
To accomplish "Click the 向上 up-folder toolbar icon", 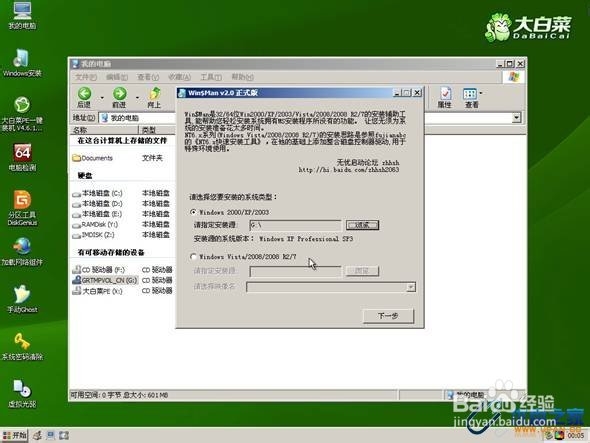I will point(154,97).
